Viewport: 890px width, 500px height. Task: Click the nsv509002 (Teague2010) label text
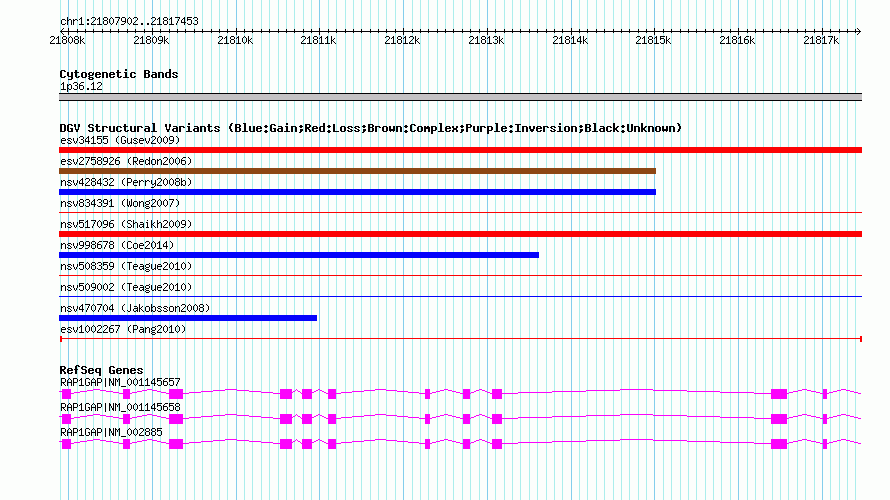click(126, 287)
